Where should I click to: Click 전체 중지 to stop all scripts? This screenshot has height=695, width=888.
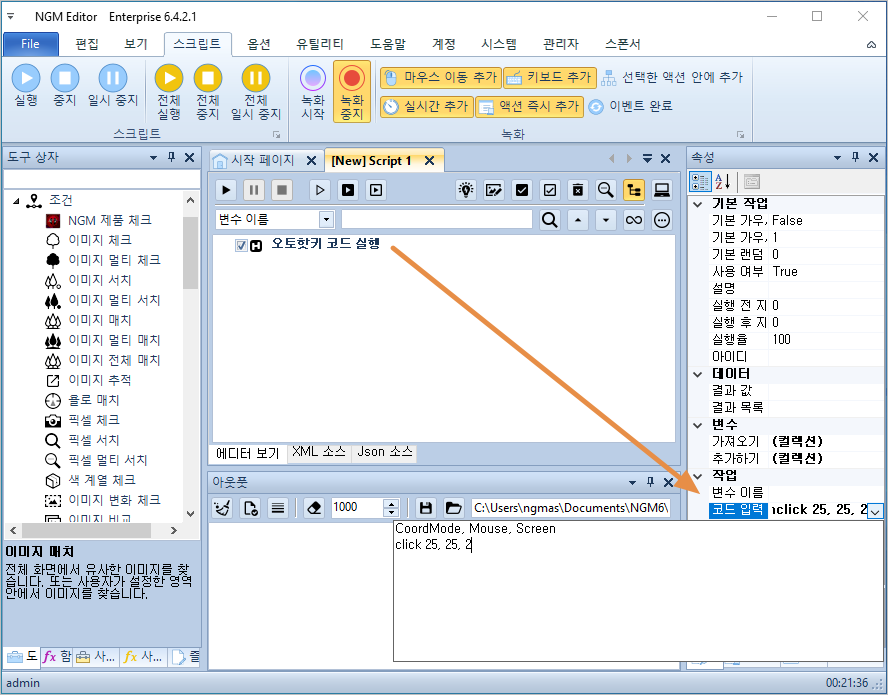click(208, 92)
